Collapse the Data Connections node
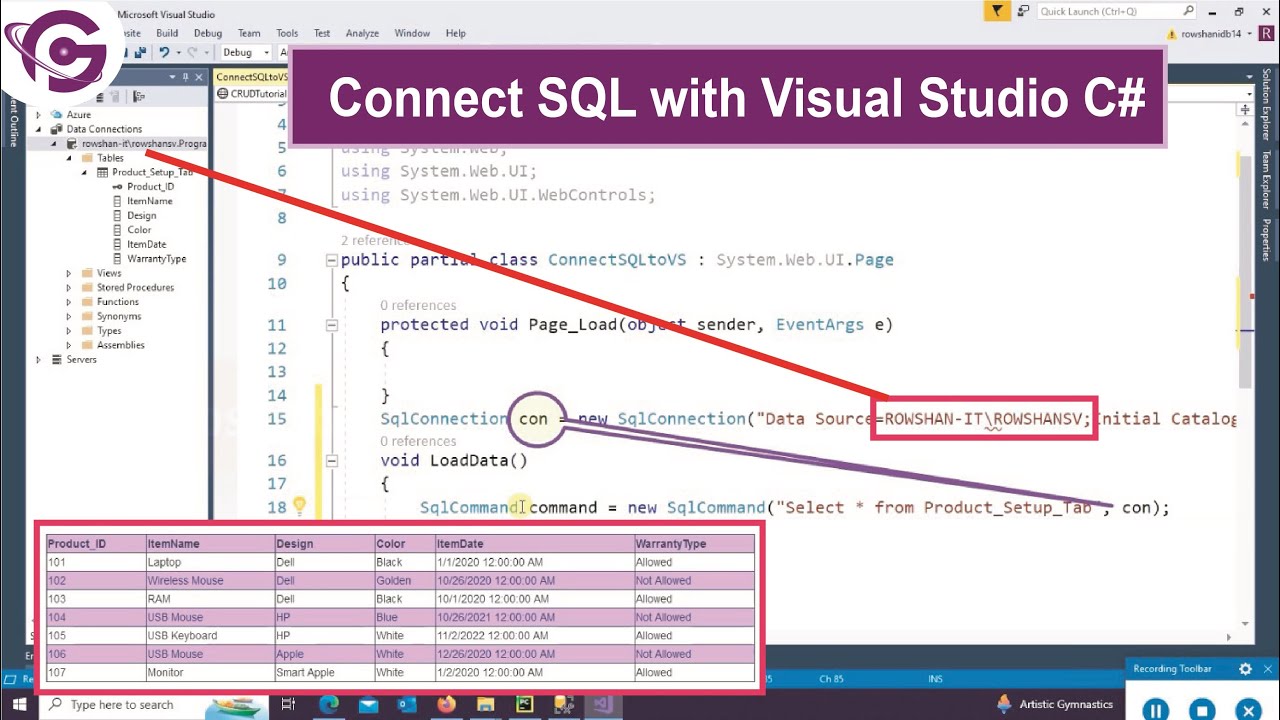1280x720 pixels. pyautogui.click(x=40, y=129)
